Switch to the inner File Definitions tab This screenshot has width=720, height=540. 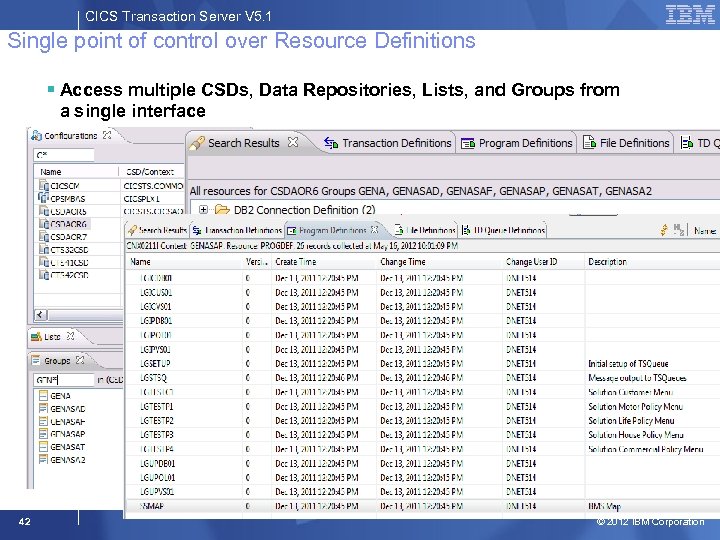[425, 230]
